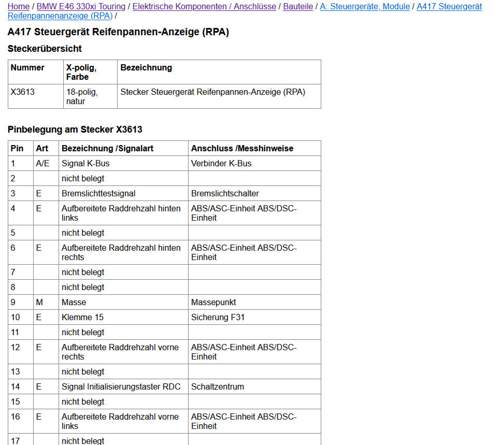Click the Bezeichnung header in Steckerübersicht table
This screenshot has width=500, height=445.
[219, 72]
